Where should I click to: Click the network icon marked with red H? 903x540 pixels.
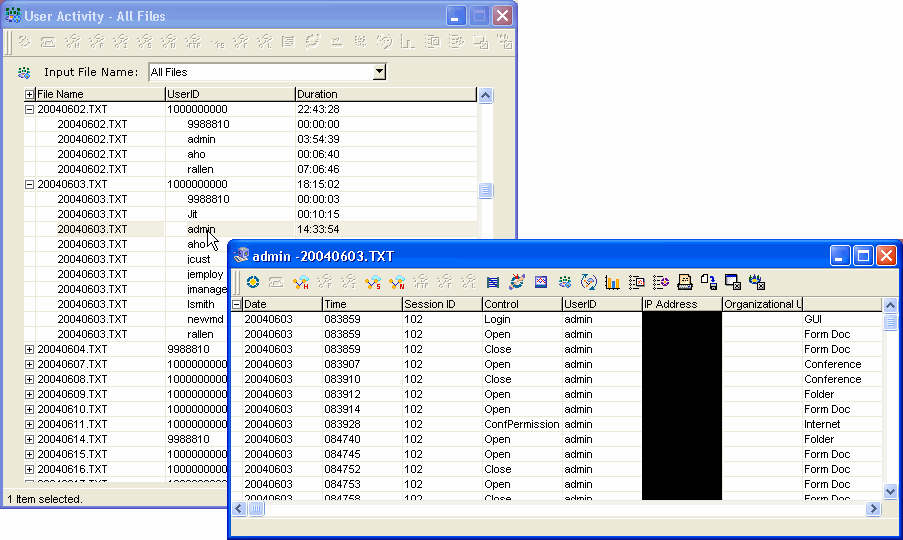(x=301, y=282)
